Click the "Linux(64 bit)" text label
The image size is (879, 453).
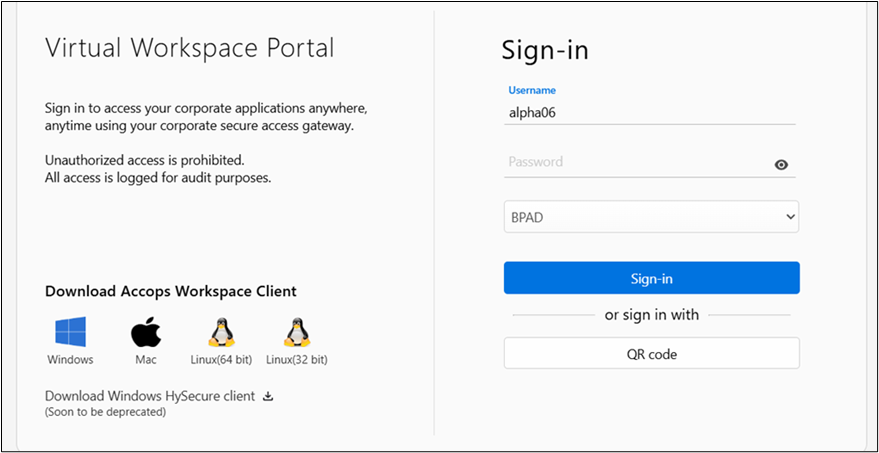pos(221,360)
